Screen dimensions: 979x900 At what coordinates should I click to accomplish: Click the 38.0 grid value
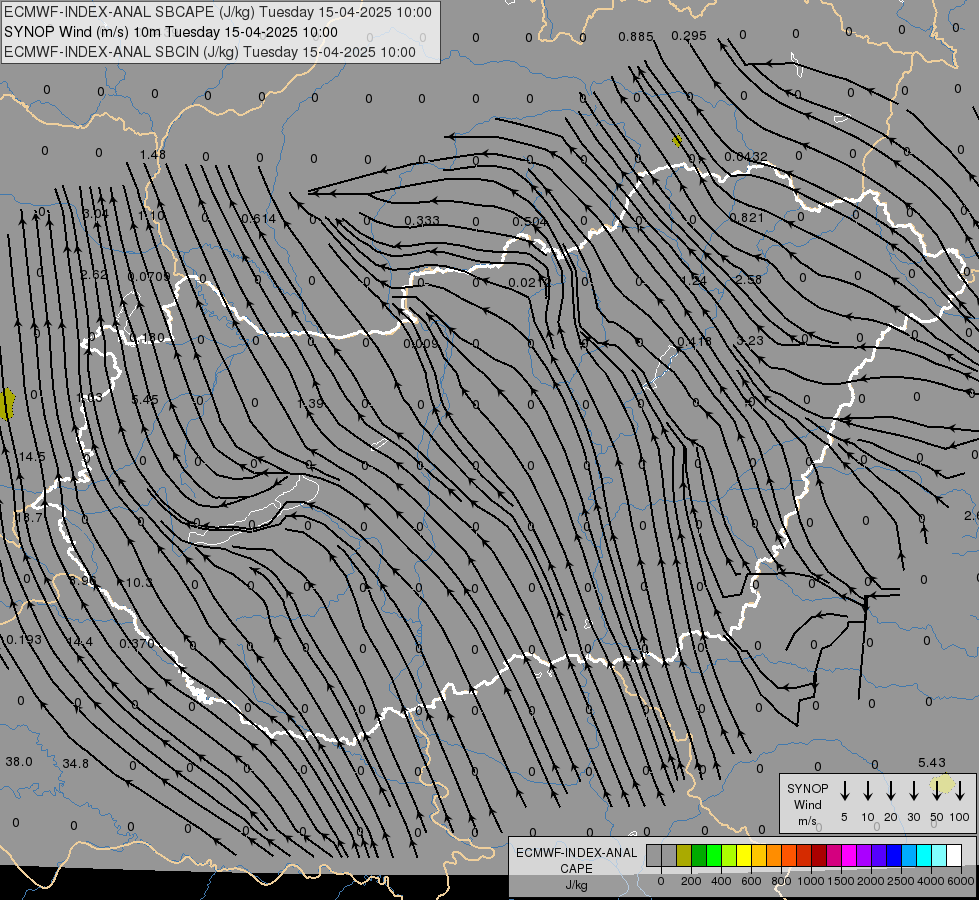point(19,762)
